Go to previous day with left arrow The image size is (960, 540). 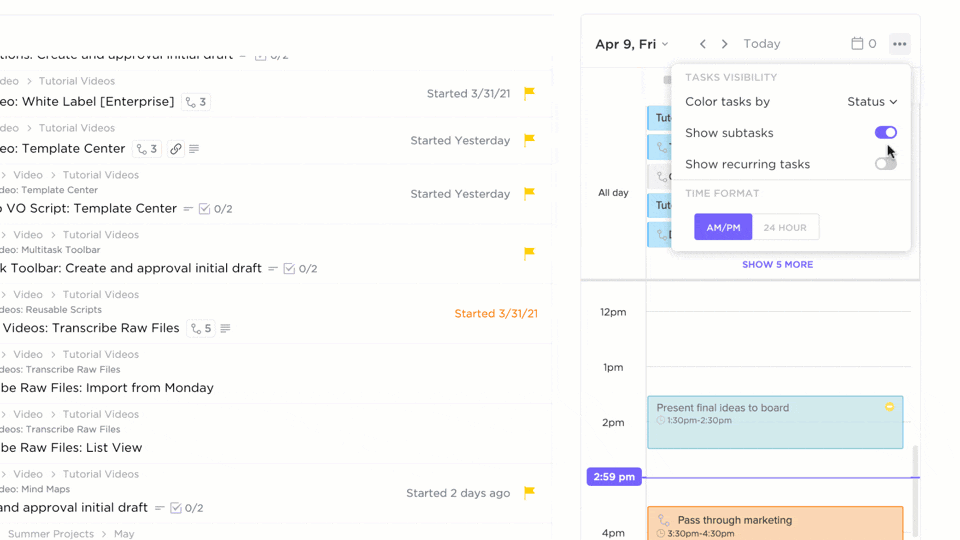(x=703, y=44)
